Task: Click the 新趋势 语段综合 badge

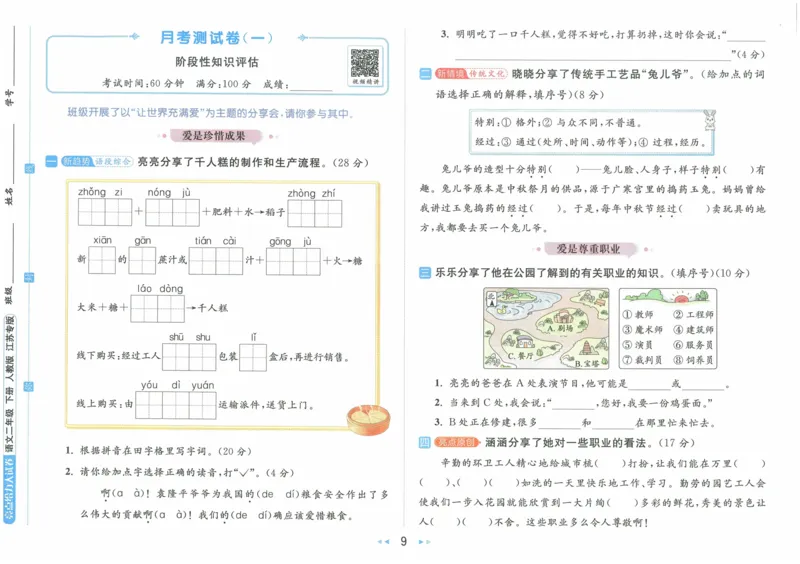Action: point(97,162)
